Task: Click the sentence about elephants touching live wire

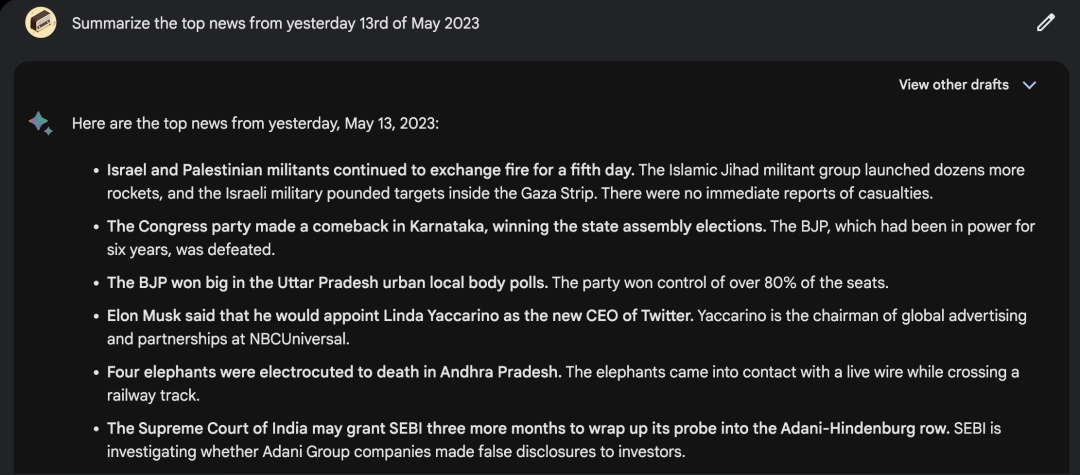Action: click(790, 372)
